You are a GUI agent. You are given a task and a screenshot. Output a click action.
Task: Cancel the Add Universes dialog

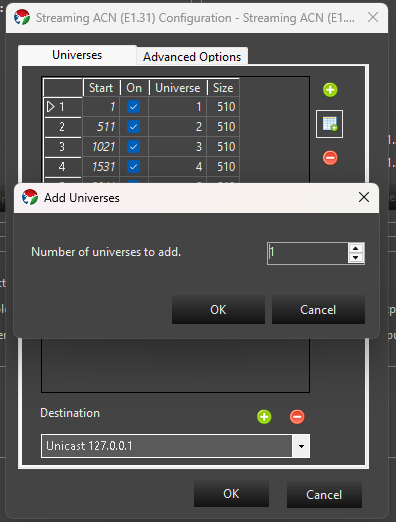coord(318,310)
